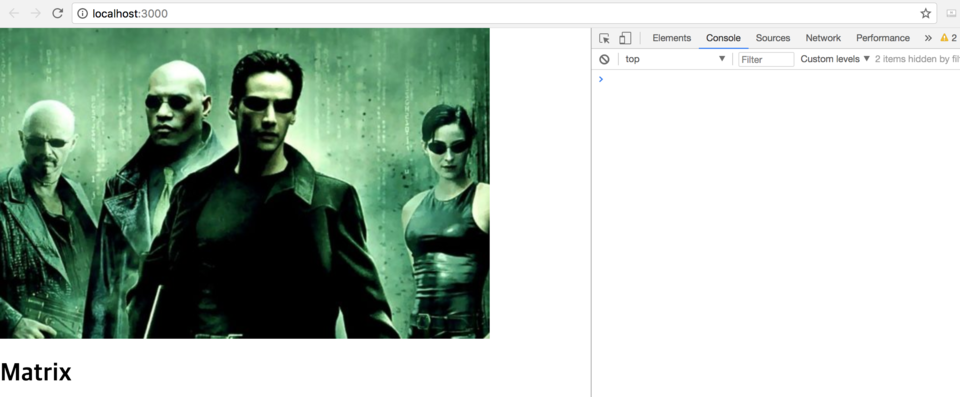Click the console Filter field

(x=766, y=59)
